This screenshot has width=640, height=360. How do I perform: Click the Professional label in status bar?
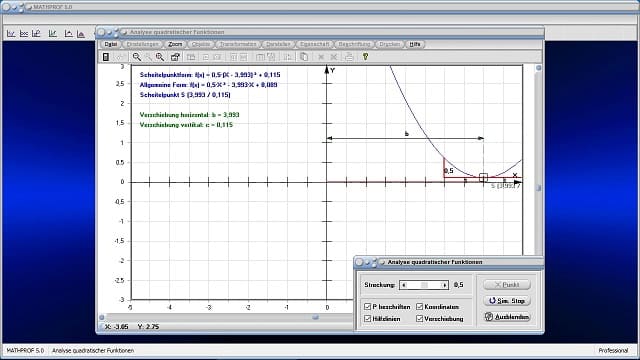(x=613, y=350)
